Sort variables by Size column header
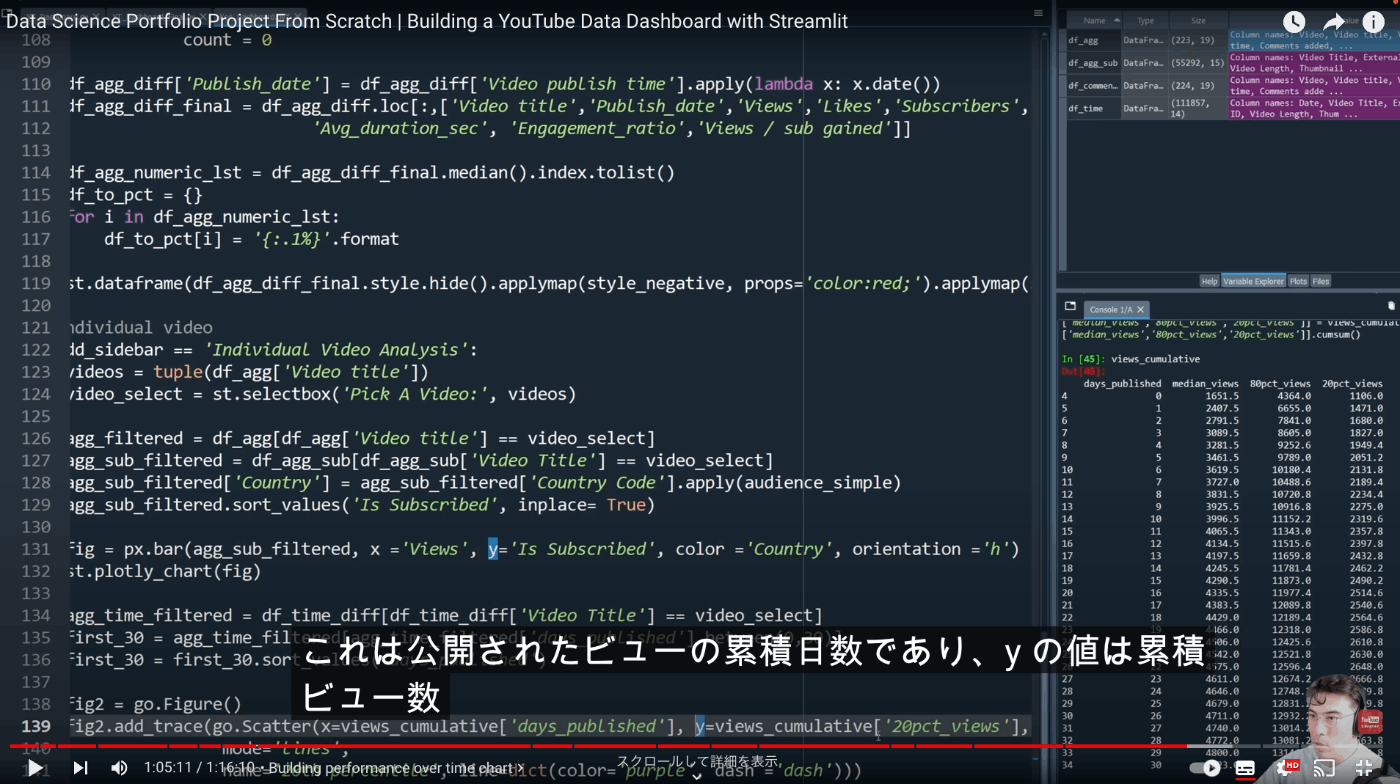Viewport: 1400px width, 784px height. (1198, 20)
